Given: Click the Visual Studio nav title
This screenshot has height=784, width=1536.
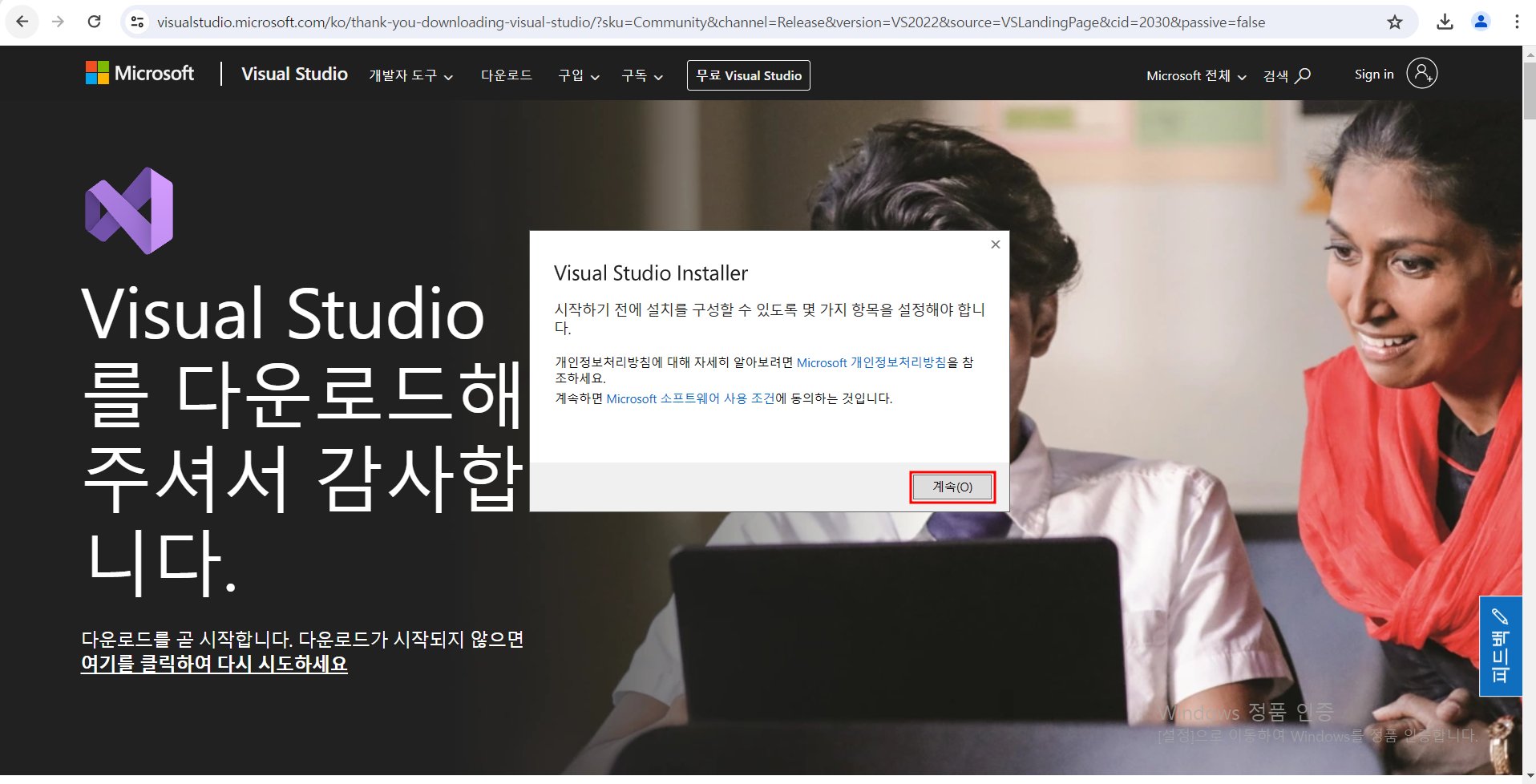Looking at the screenshot, I should [295, 74].
